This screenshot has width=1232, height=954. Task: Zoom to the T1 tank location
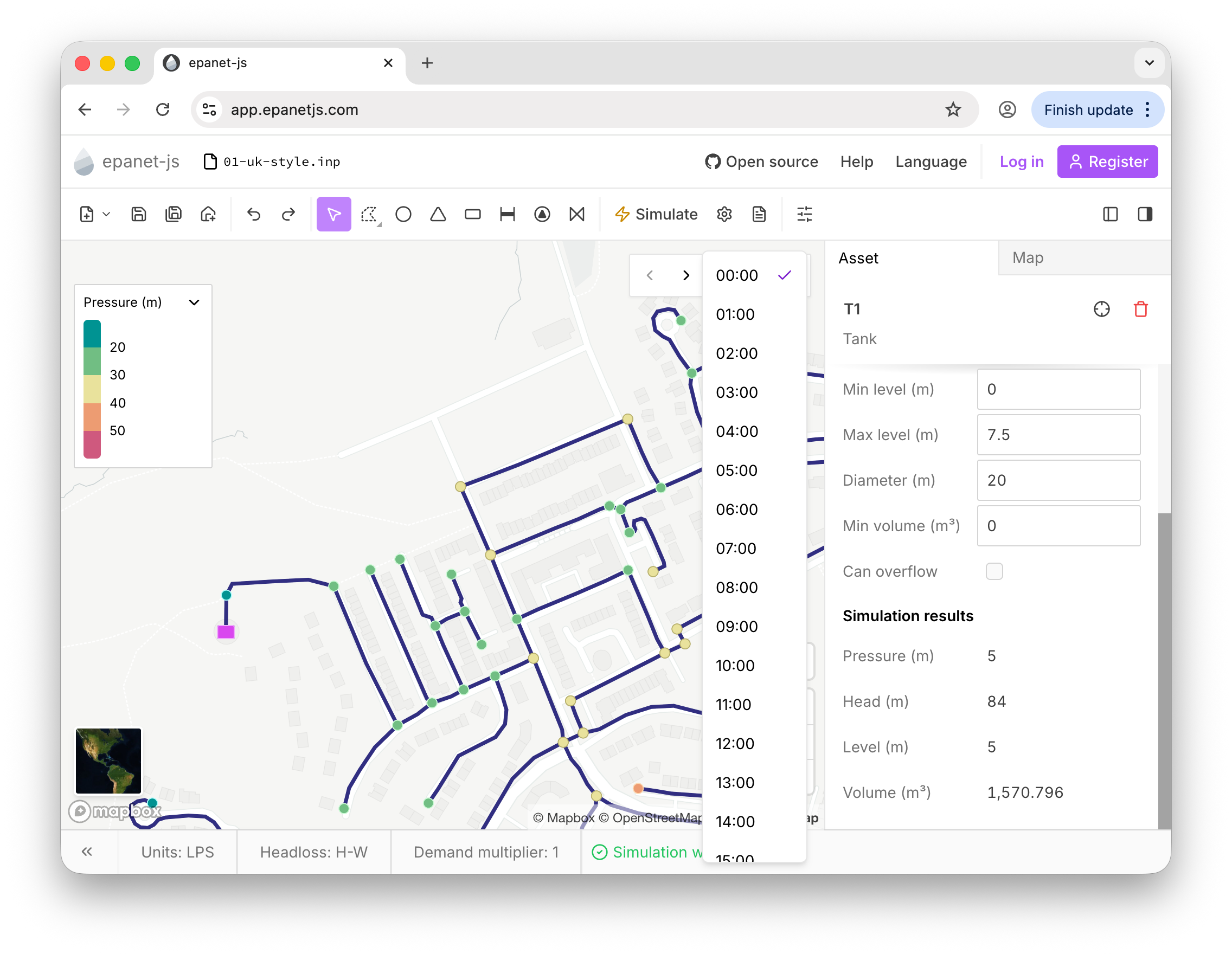[1101, 309]
